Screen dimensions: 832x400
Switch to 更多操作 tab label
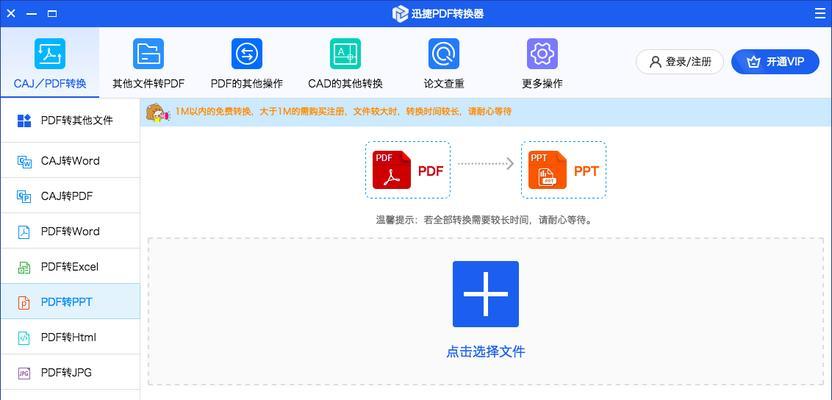(542, 84)
